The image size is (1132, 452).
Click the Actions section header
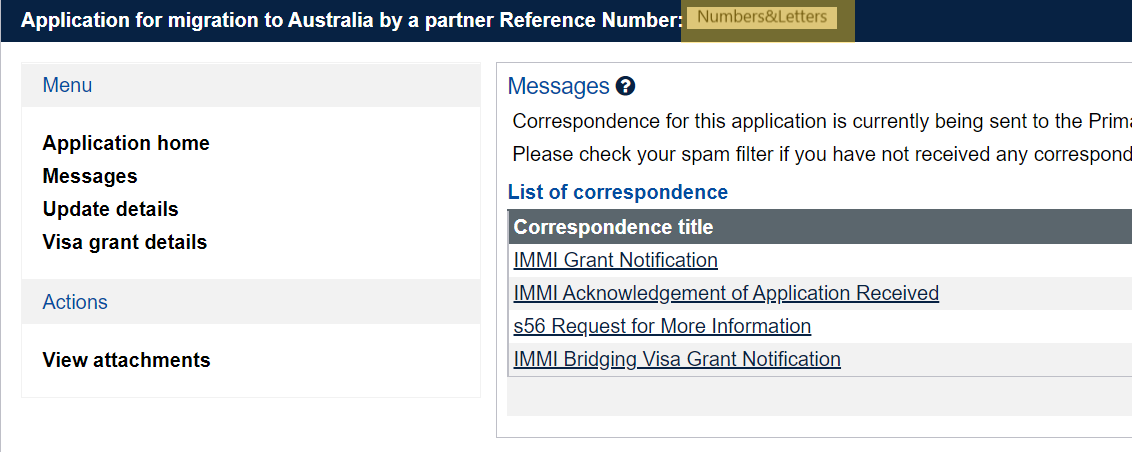75,302
